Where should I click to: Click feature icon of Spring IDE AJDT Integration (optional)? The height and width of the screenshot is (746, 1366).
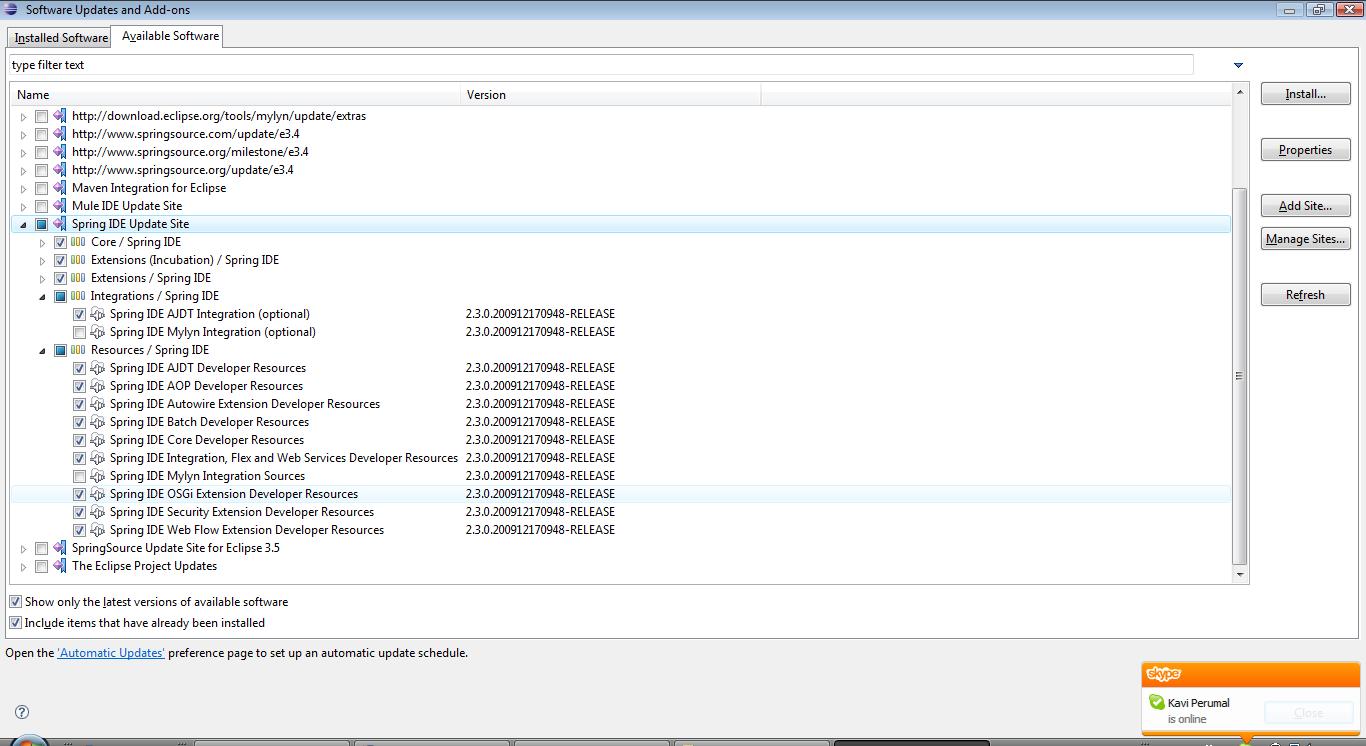click(97, 314)
